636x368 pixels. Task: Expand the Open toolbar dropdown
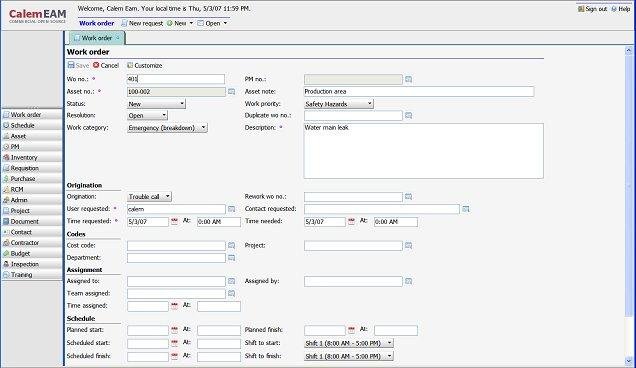click(226, 23)
